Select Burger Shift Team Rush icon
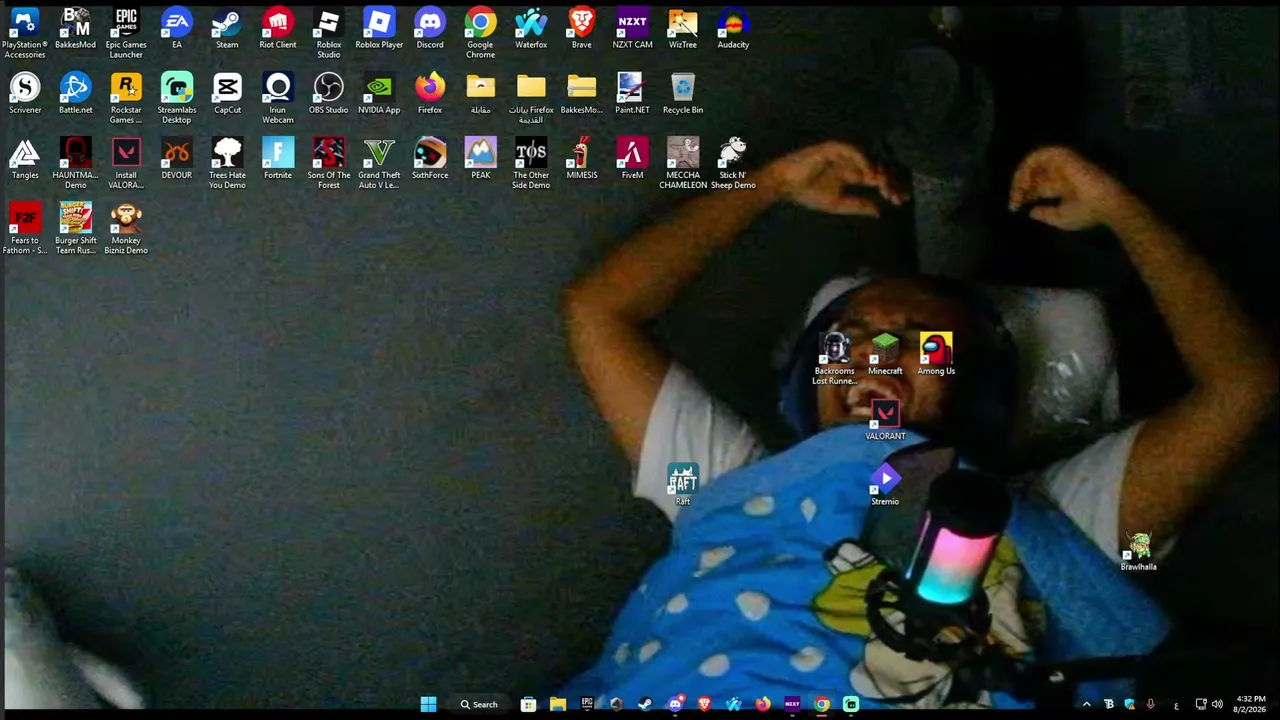 click(75, 227)
